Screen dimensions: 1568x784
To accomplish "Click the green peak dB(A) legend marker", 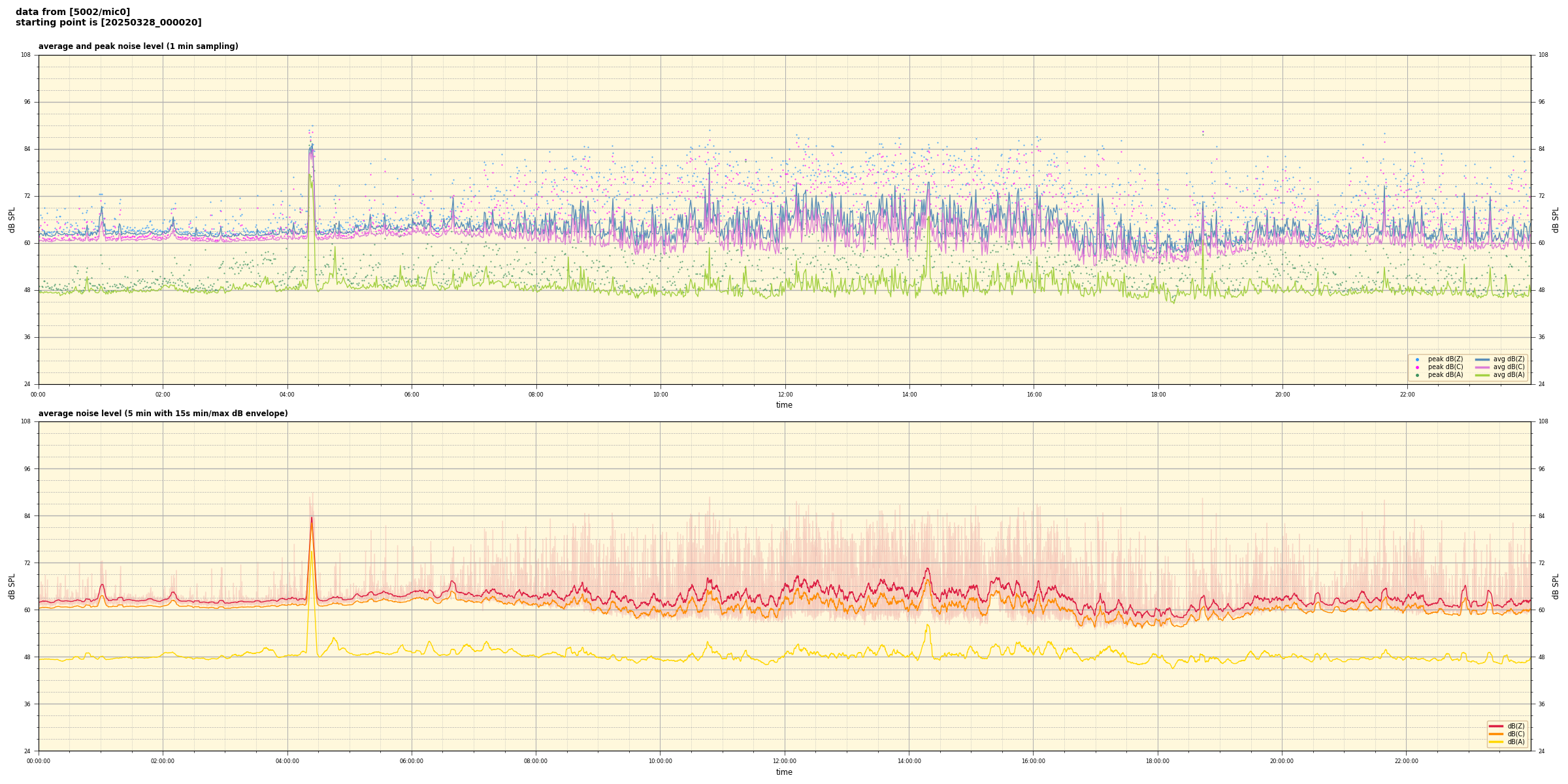I will [x=1417, y=375].
